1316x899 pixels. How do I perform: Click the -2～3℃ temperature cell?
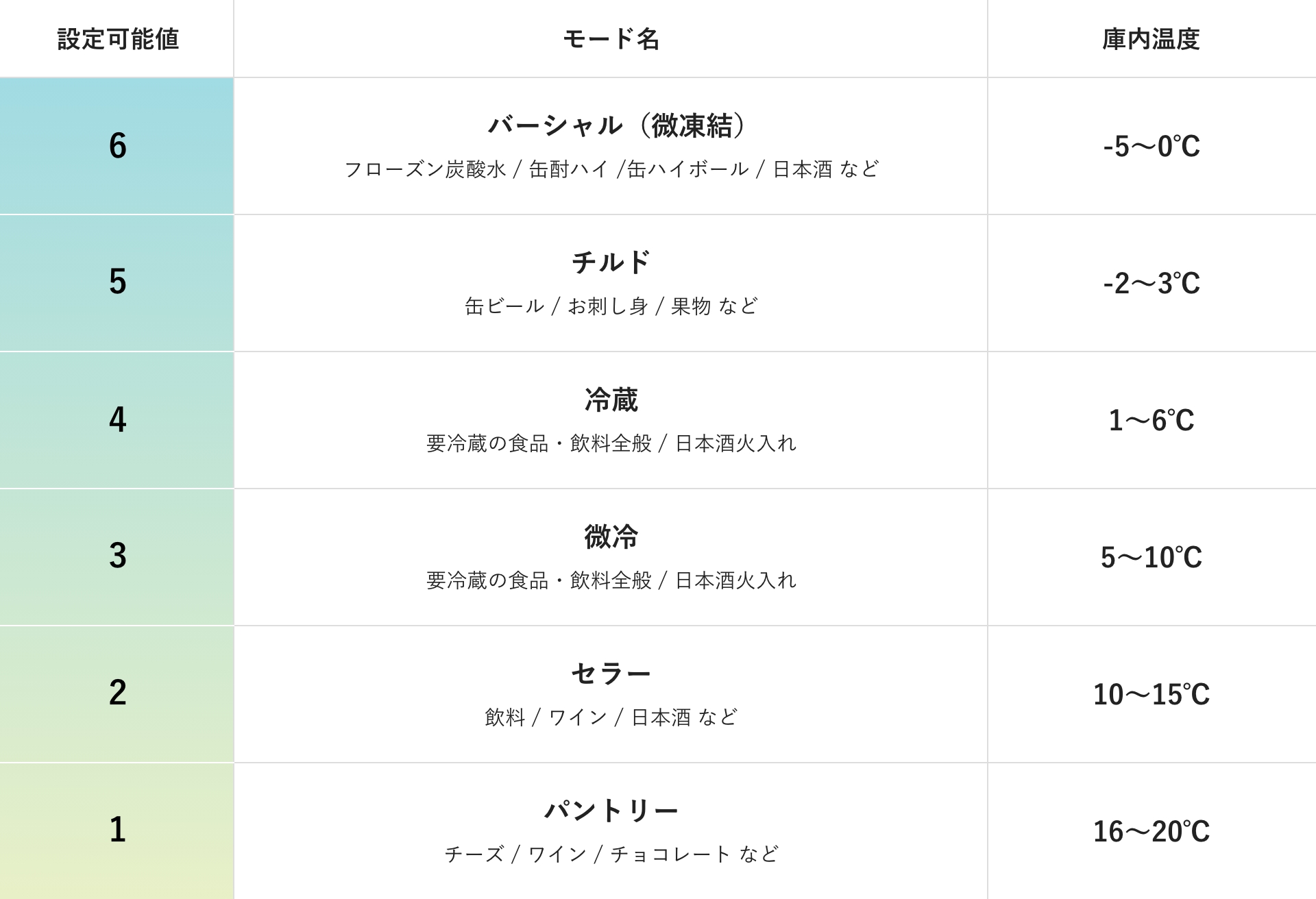(1151, 284)
